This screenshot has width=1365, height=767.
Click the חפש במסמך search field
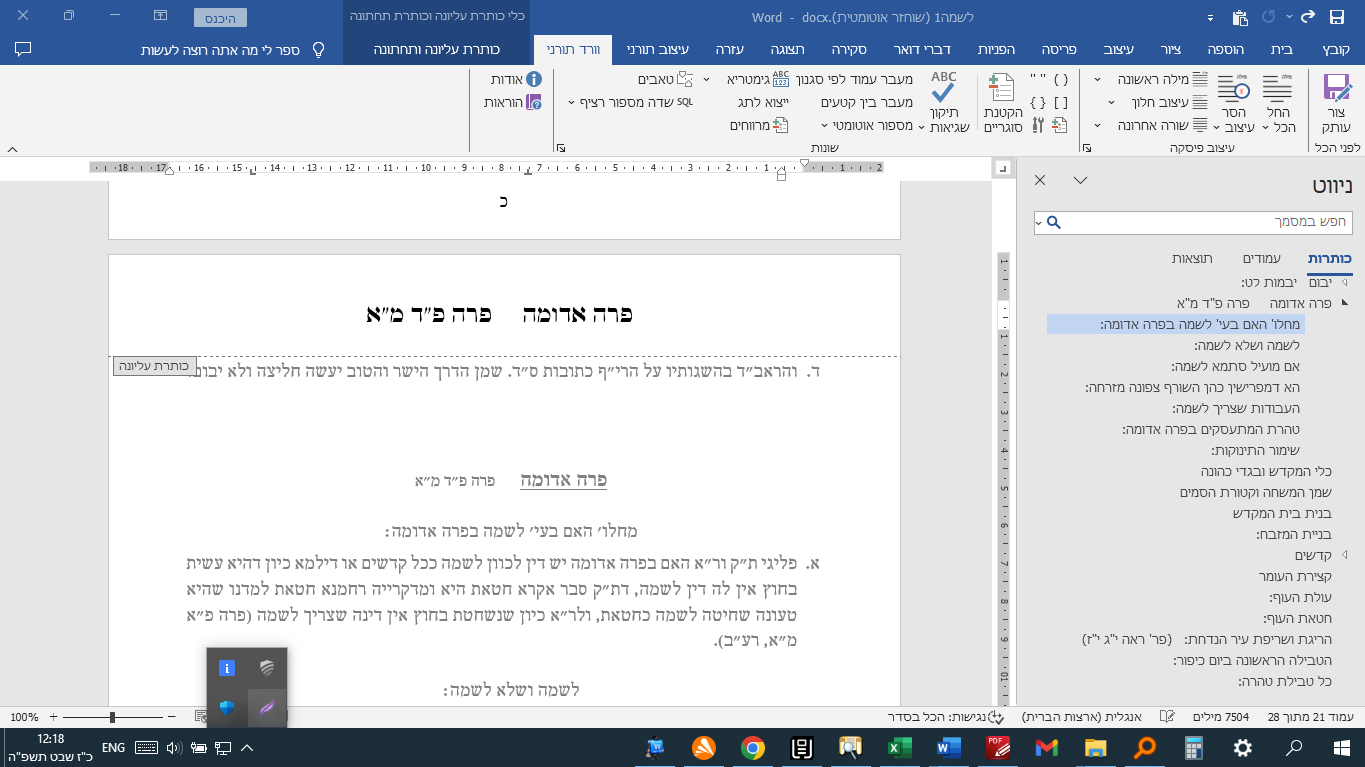[1193, 222]
